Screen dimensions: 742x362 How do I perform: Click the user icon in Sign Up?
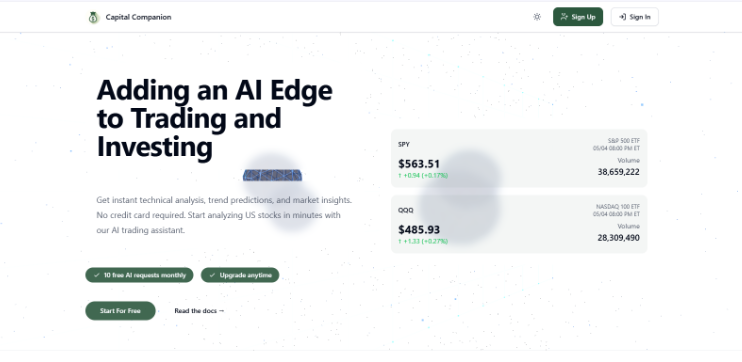coord(564,17)
